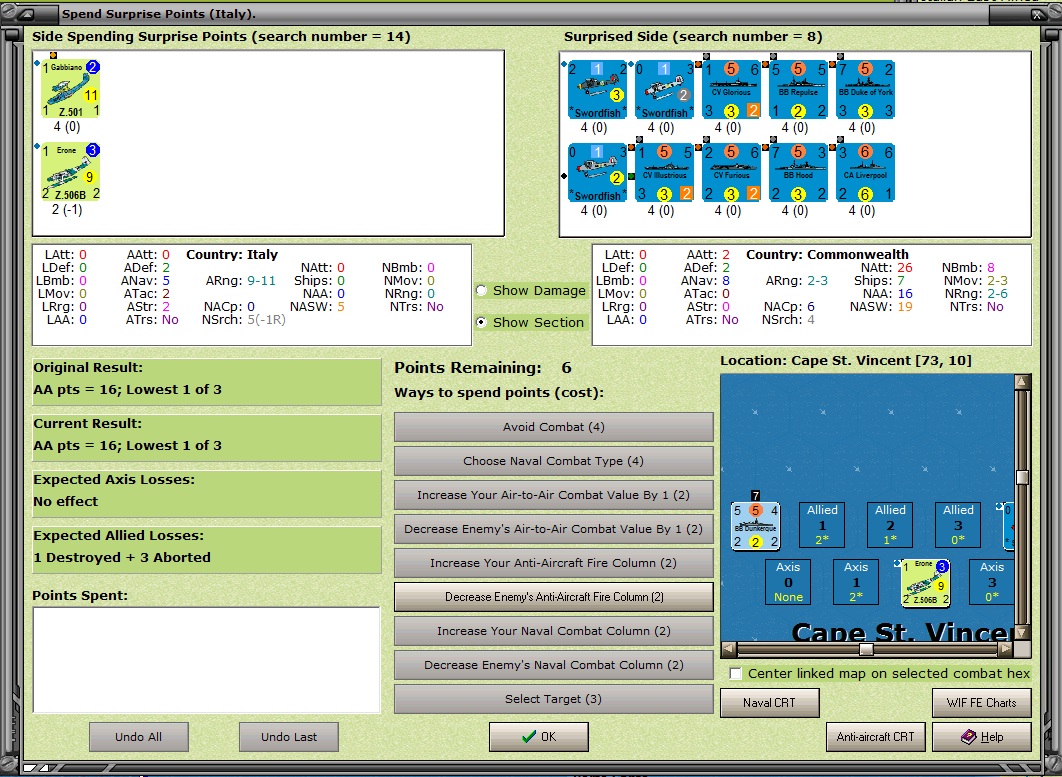The width and height of the screenshot is (1062, 777).
Task: Click the Allied 1 sea box
Action: pyautogui.click(x=822, y=524)
